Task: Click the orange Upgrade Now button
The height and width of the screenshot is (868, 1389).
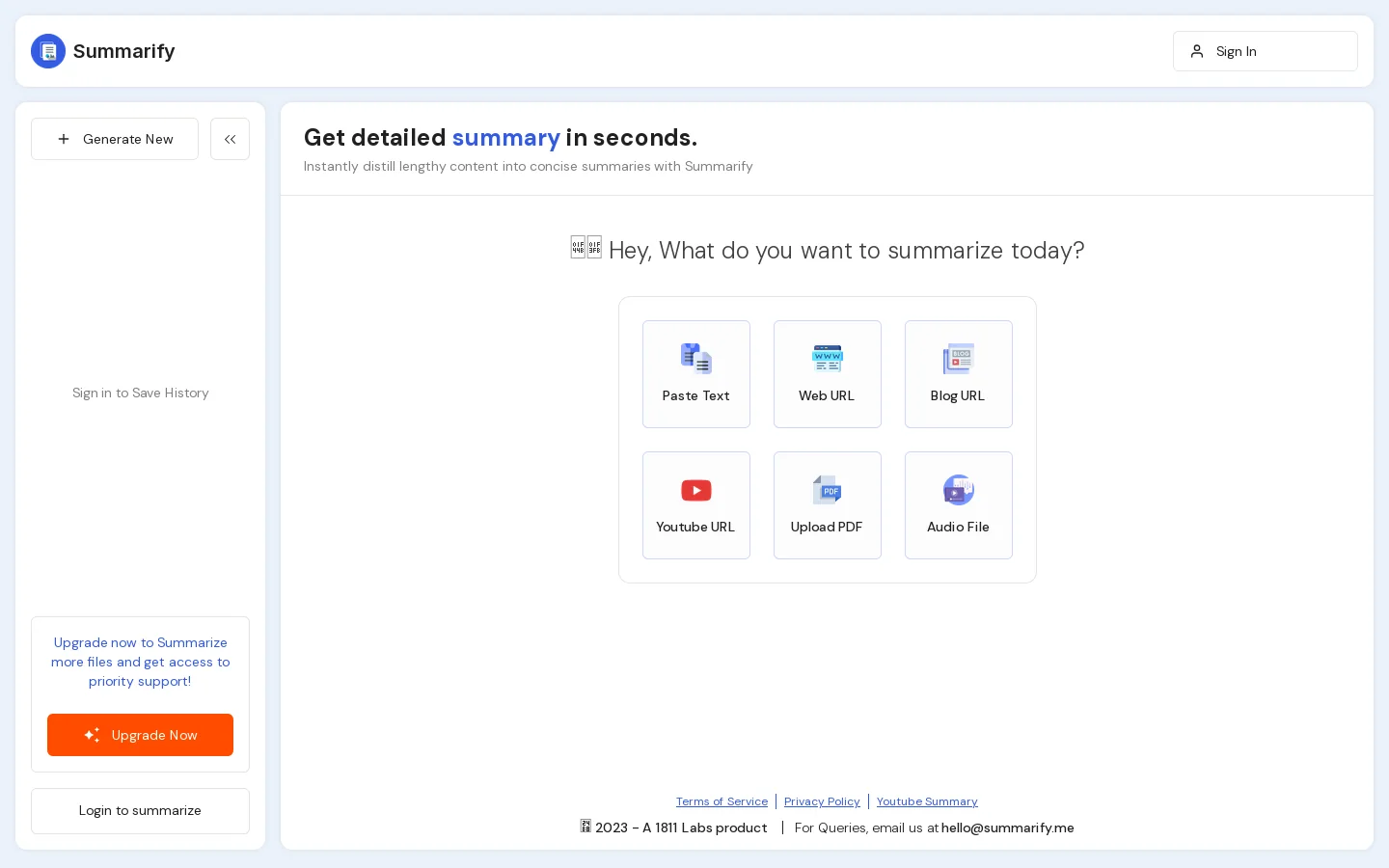Action: [x=140, y=735]
